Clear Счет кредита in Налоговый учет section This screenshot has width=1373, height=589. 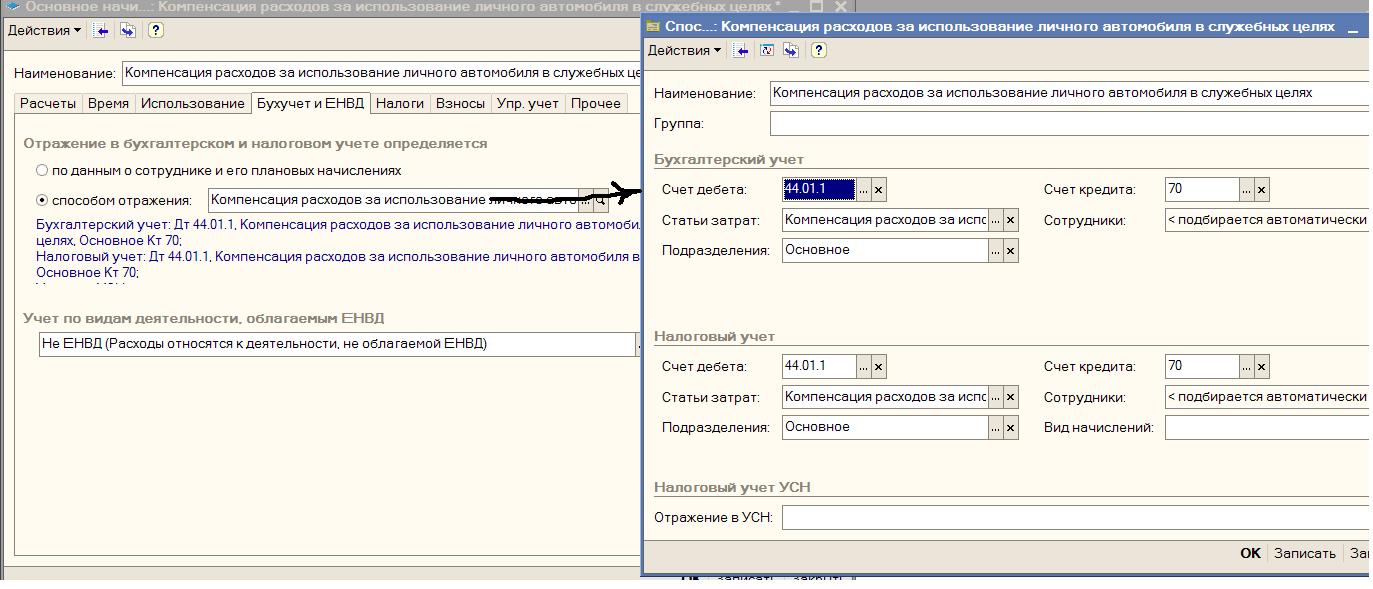coord(1261,367)
